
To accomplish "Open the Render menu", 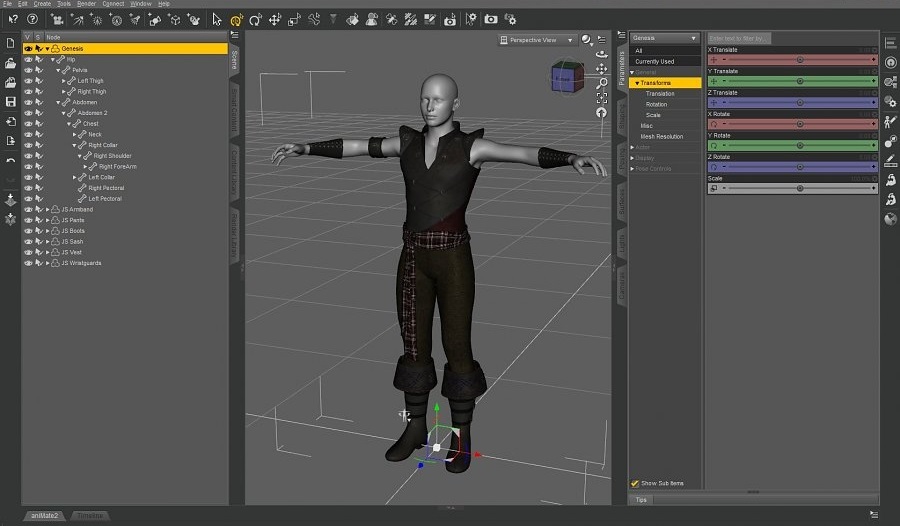I will click(86, 3).
